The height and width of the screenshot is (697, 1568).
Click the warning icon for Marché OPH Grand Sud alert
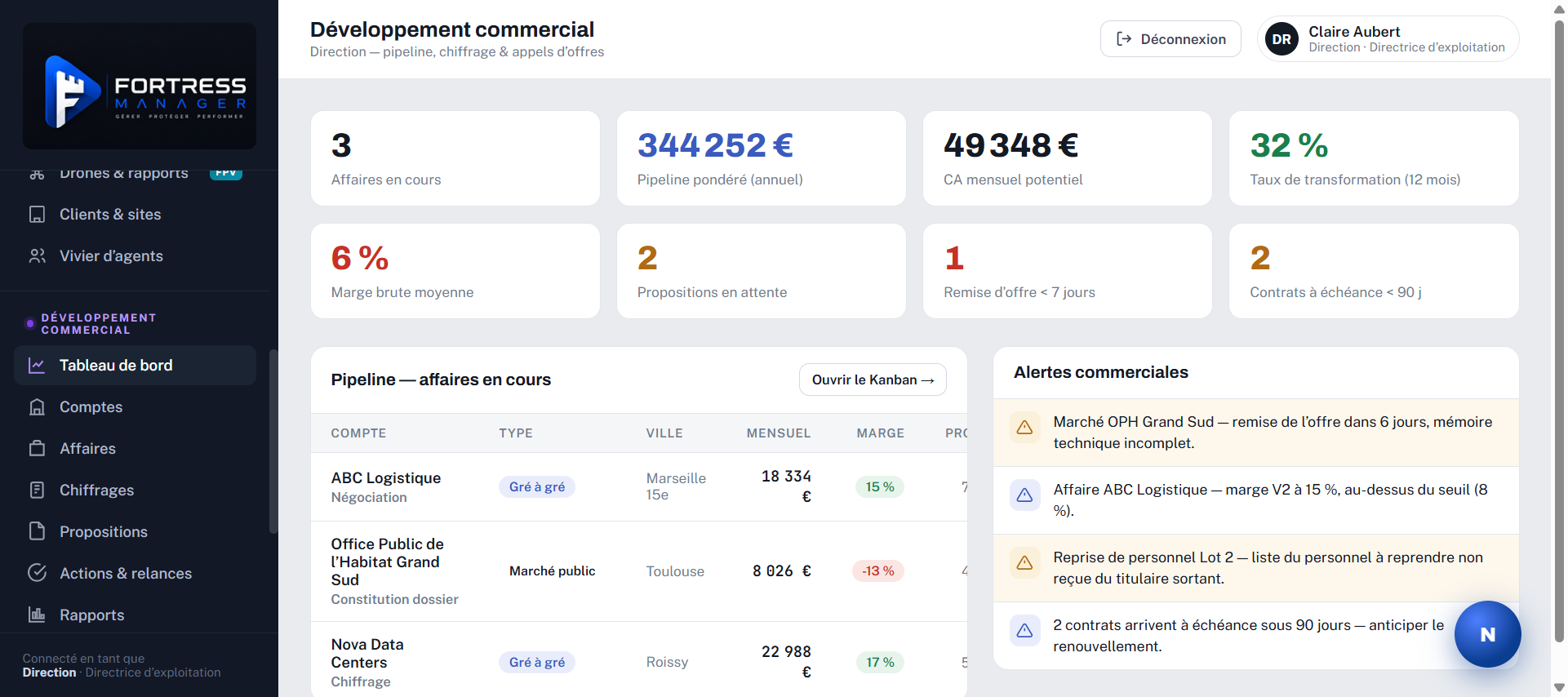tap(1024, 428)
